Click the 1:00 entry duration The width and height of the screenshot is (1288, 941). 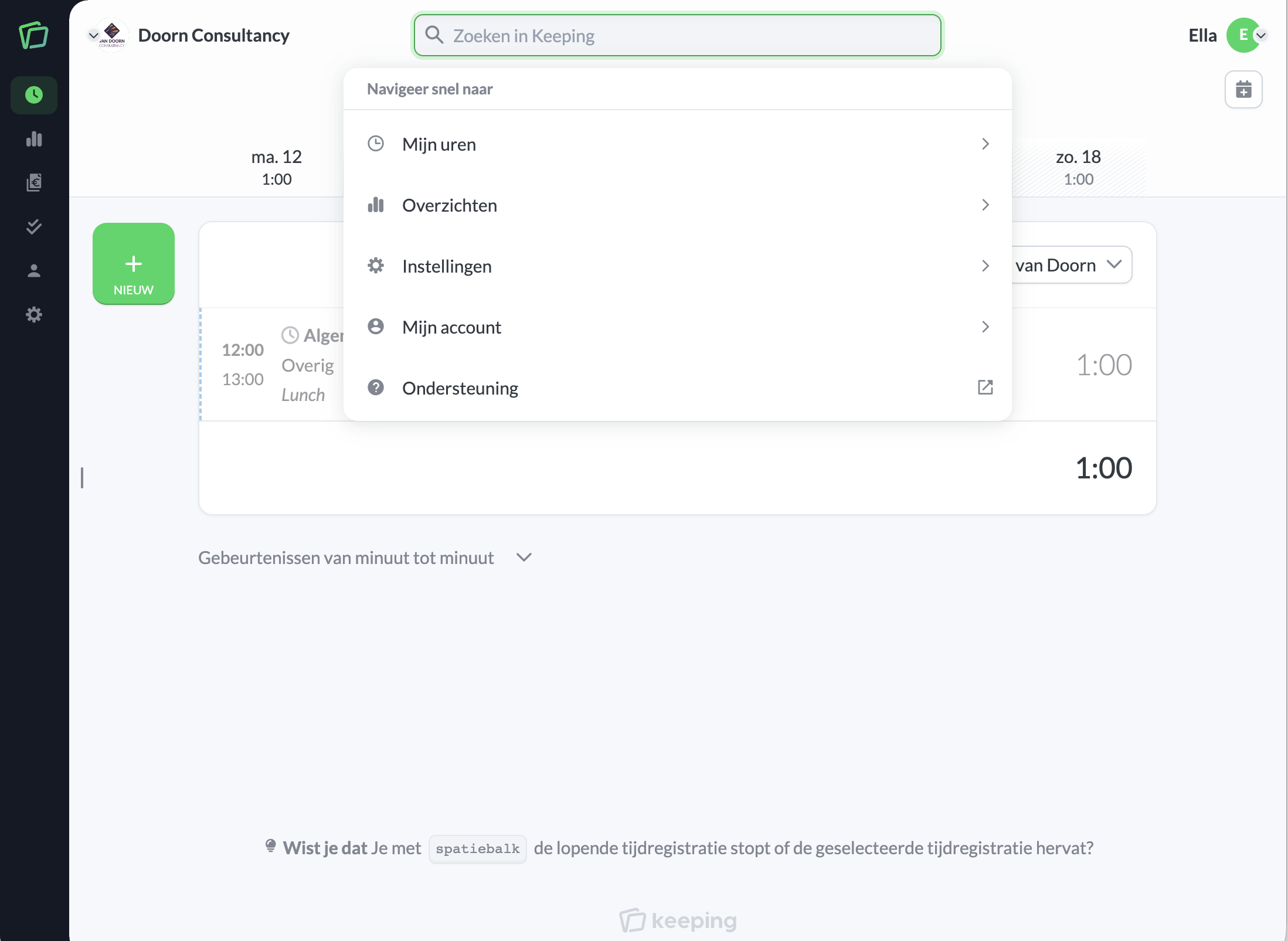point(1104,365)
